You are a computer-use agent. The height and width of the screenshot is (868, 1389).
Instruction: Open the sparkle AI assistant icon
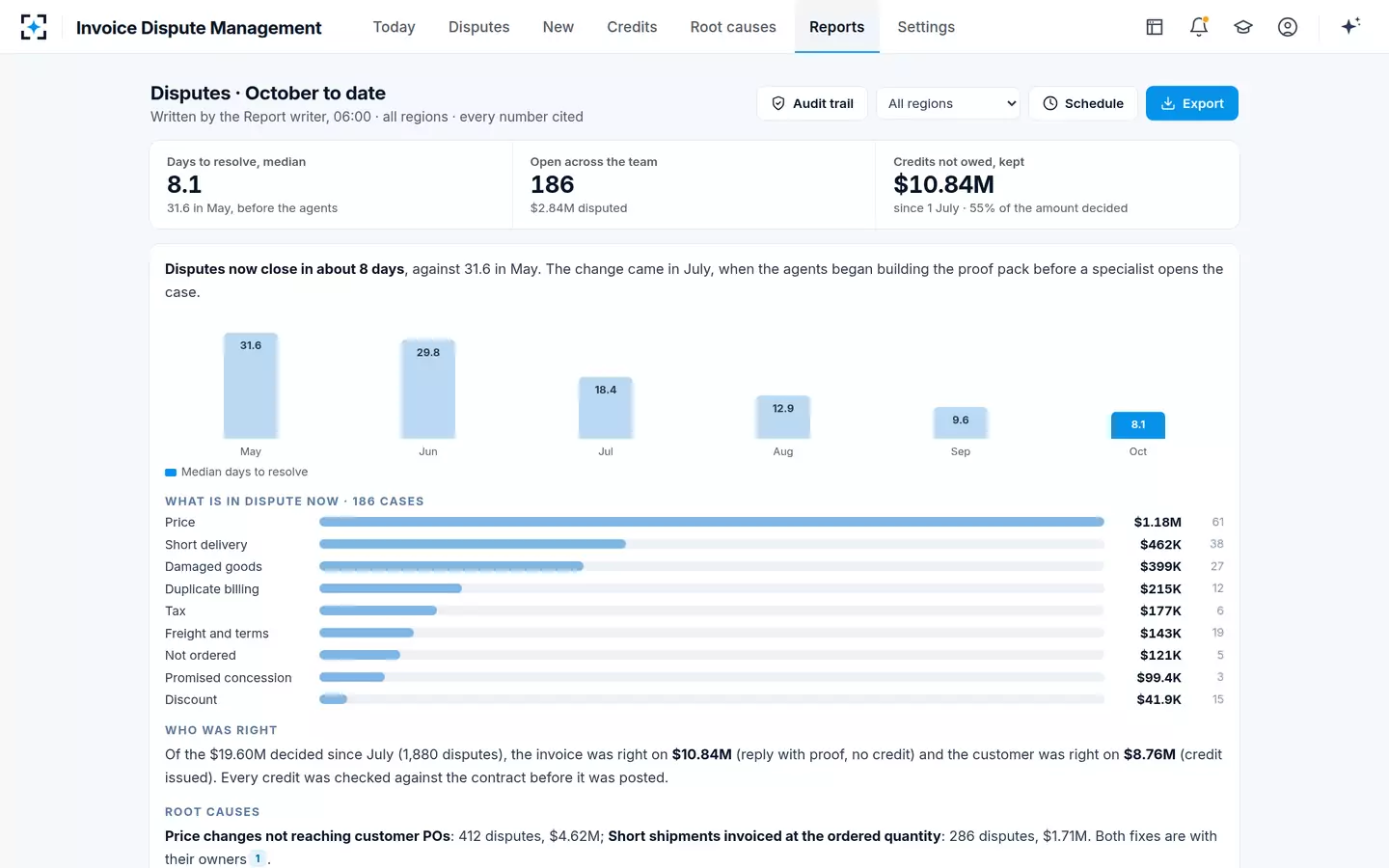(x=1350, y=26)
